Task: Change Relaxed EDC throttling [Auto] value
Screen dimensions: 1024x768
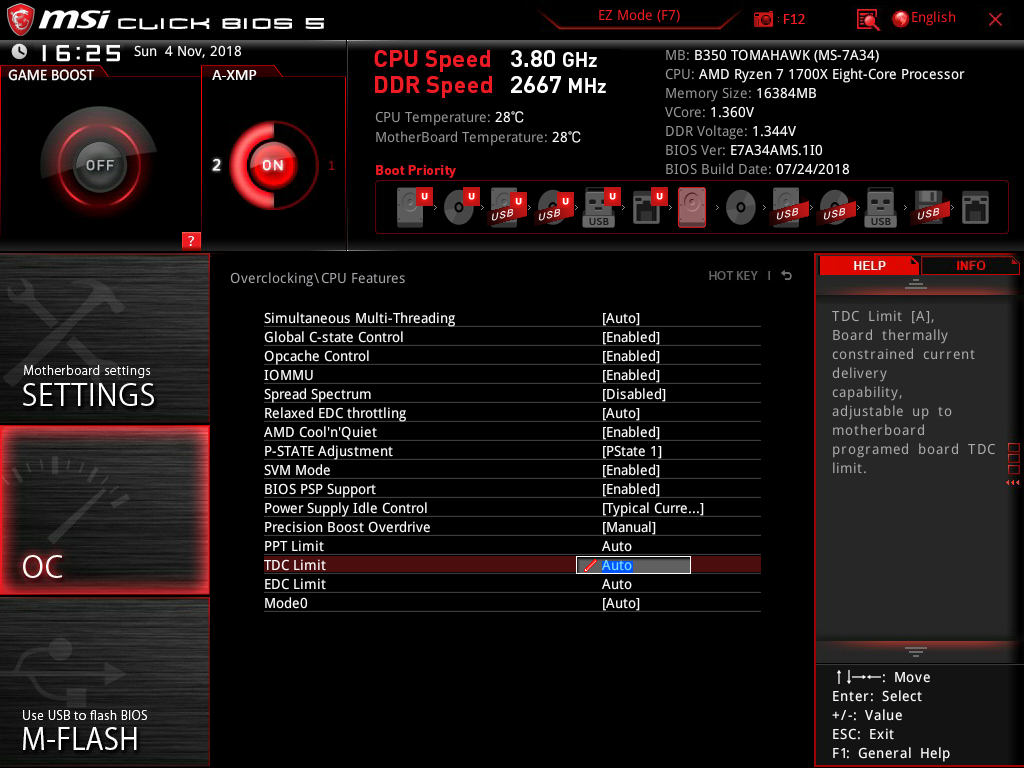Action: pyautogui.click(x=620, y=413)
